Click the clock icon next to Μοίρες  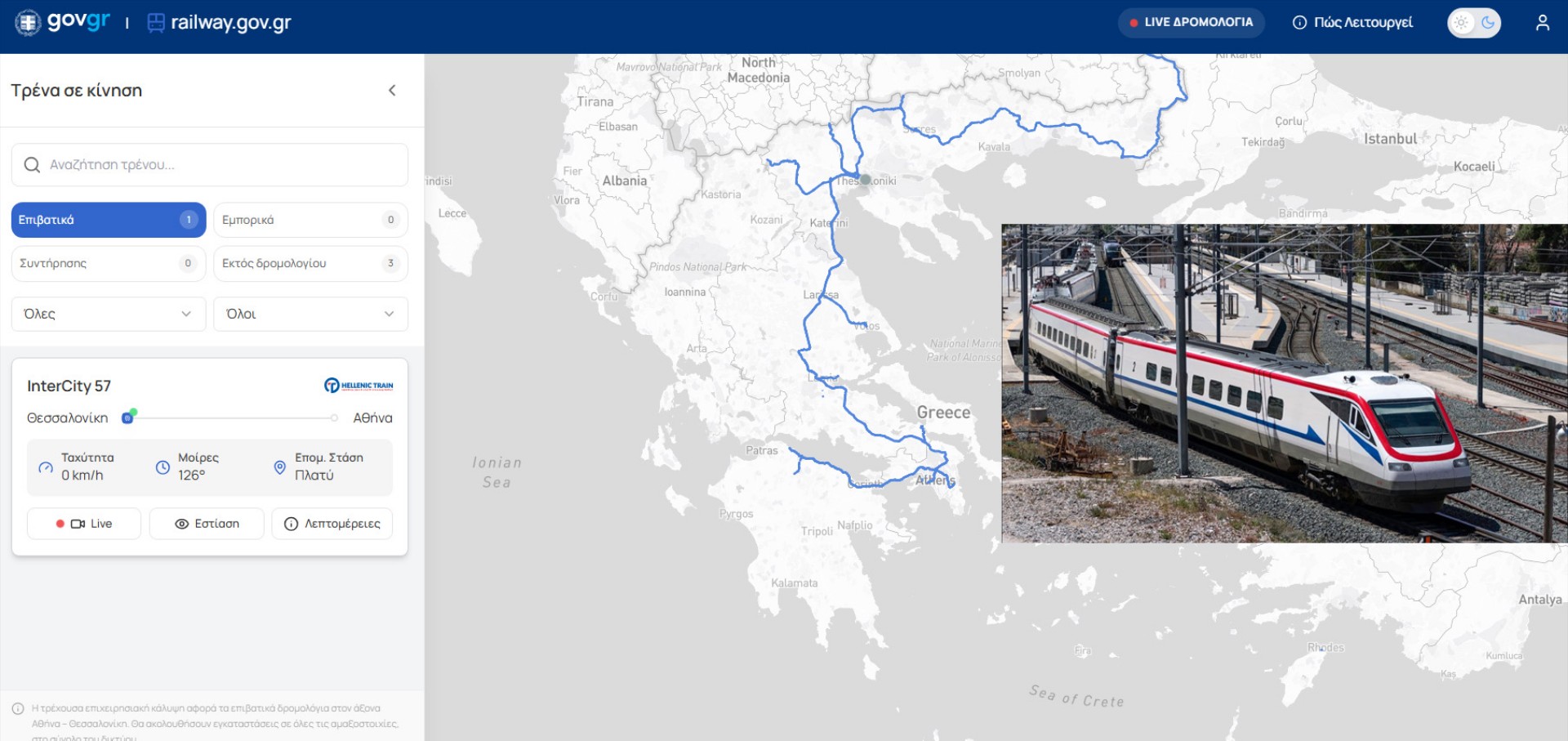click(161, 467)
